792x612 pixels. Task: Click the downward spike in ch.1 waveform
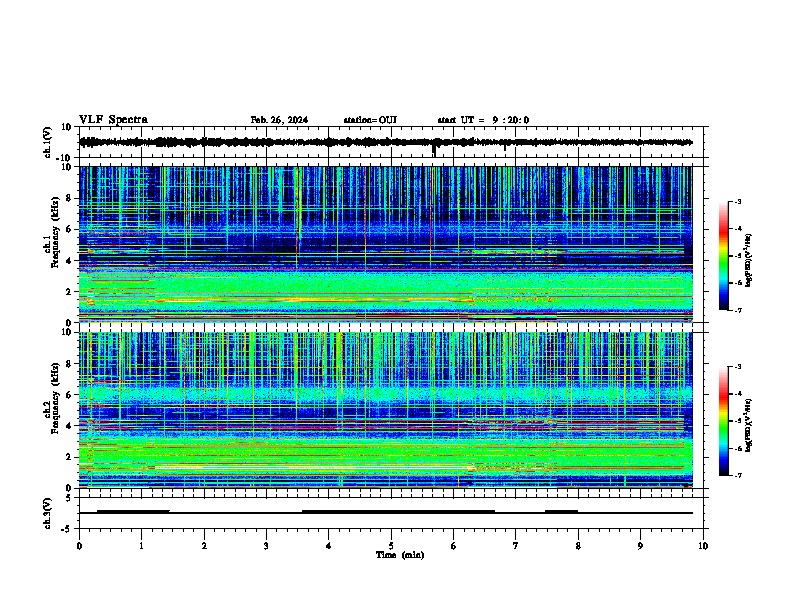click(434, 149)
